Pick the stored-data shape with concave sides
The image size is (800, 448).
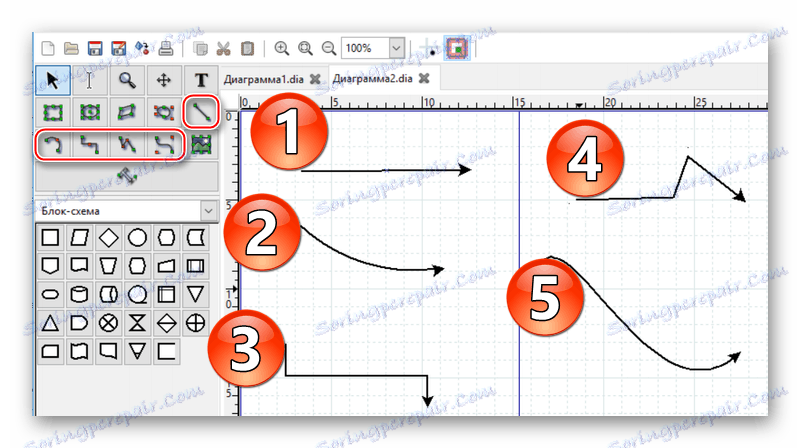(x=195, y=237)
